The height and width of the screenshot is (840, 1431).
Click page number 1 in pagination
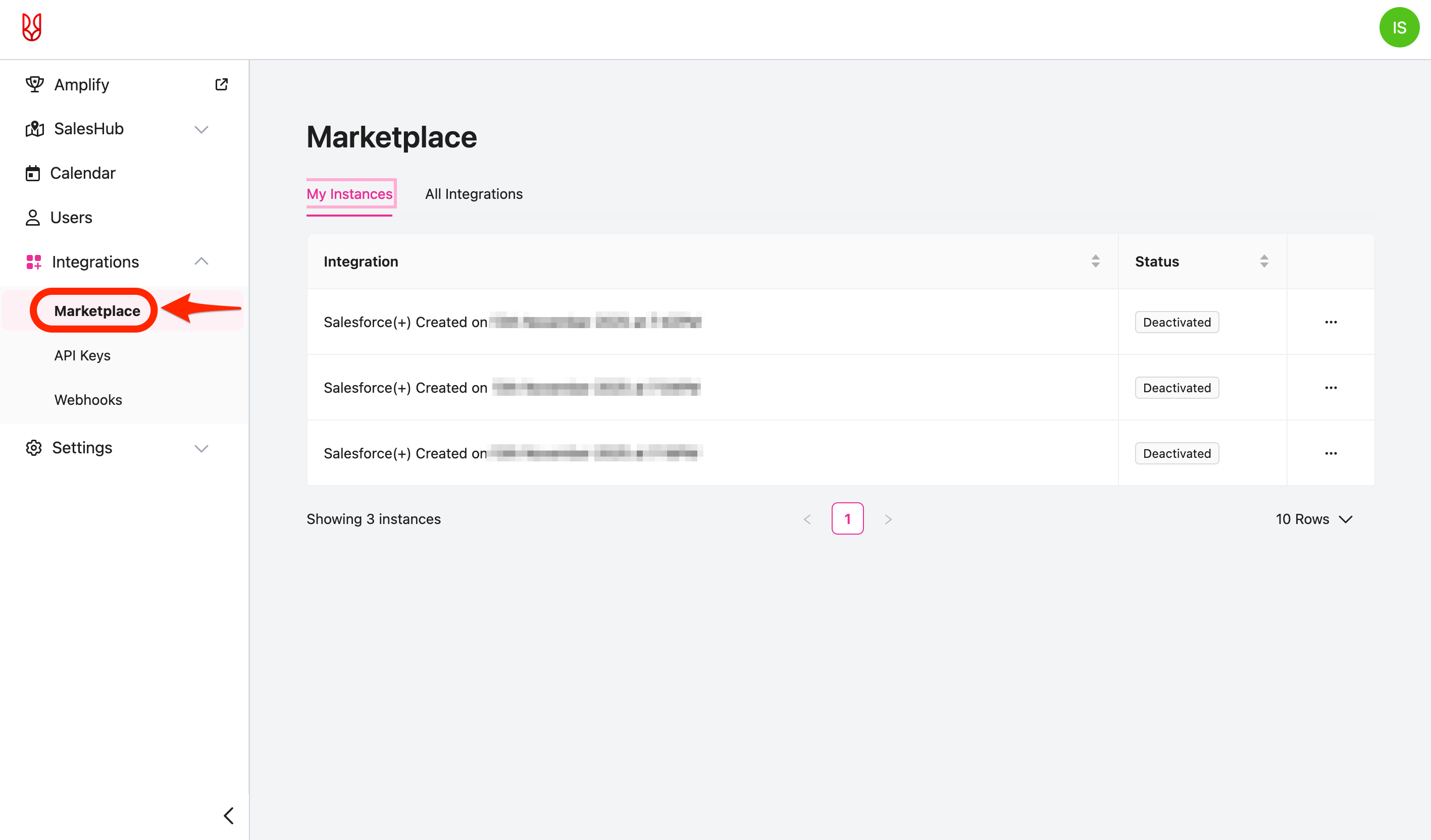point(847,519)
